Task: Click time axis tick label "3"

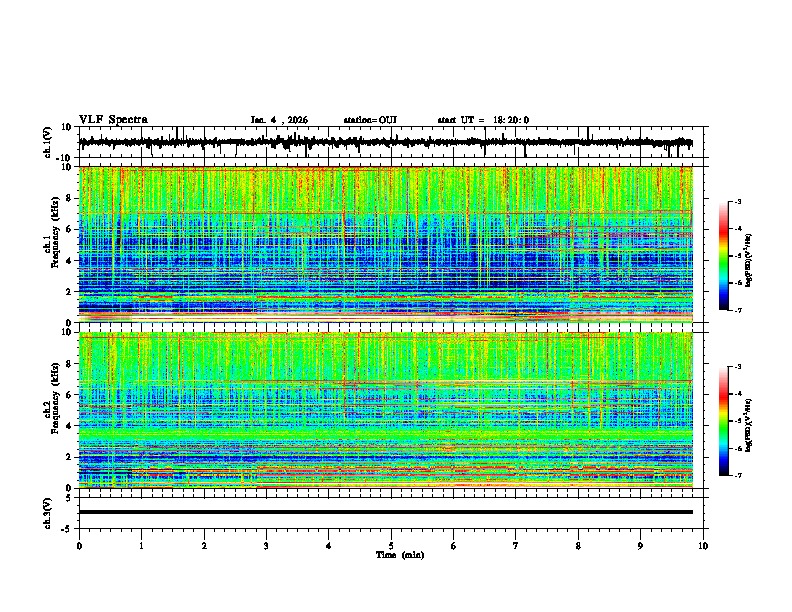Action: (x=266, y=546)
